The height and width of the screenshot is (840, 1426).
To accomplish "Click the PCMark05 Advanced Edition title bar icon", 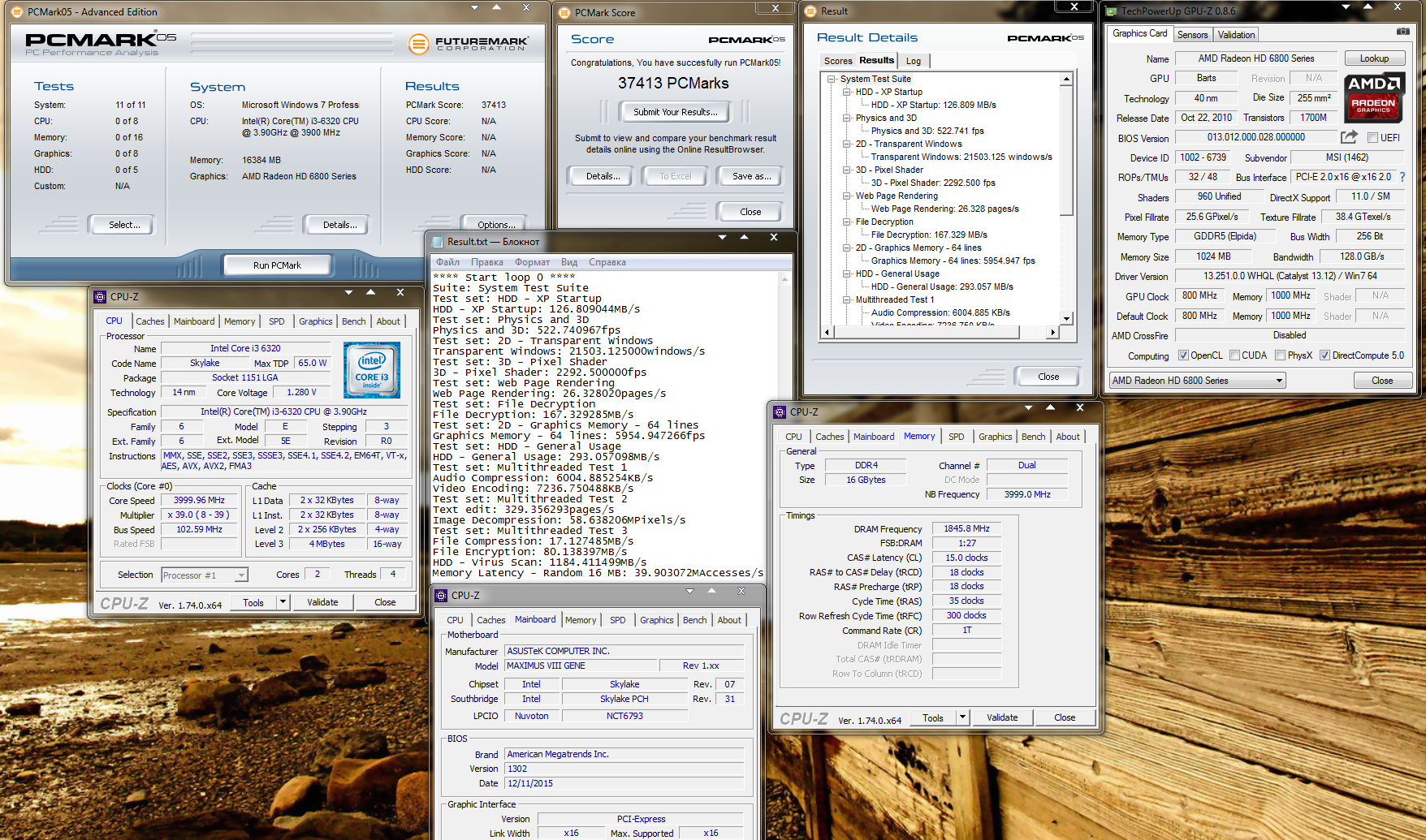I will point(16,12).
